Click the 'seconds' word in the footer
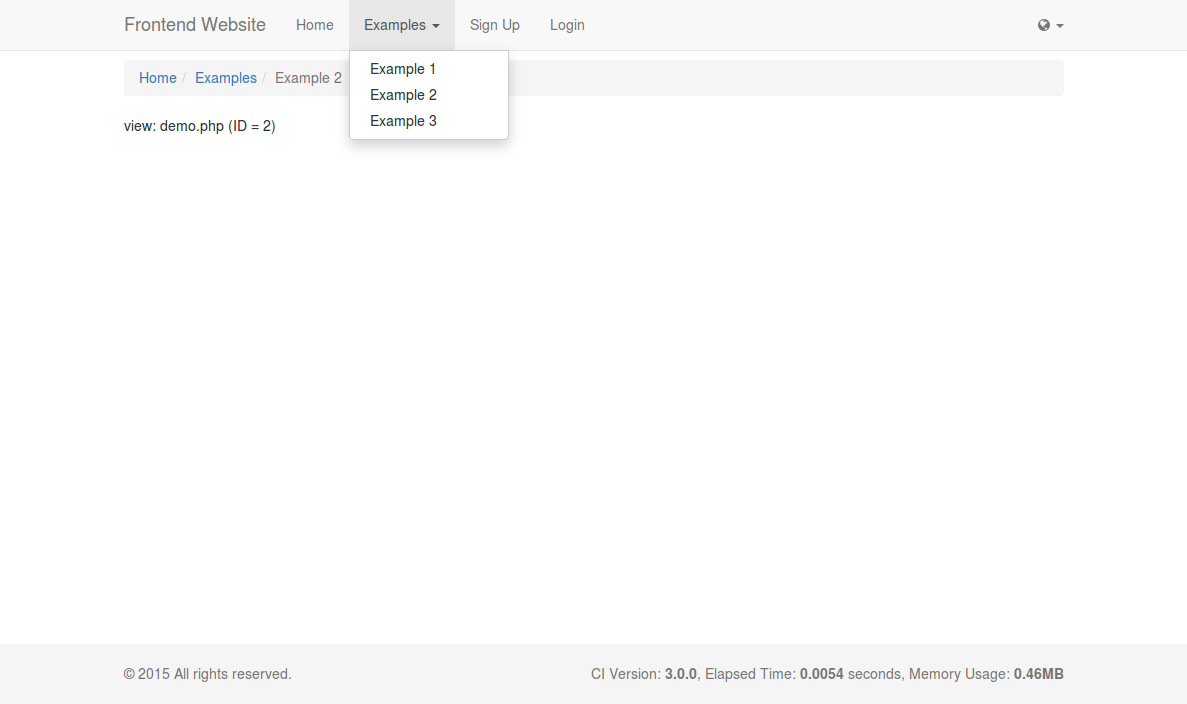Screen dimensions: 1187x704 874,674
